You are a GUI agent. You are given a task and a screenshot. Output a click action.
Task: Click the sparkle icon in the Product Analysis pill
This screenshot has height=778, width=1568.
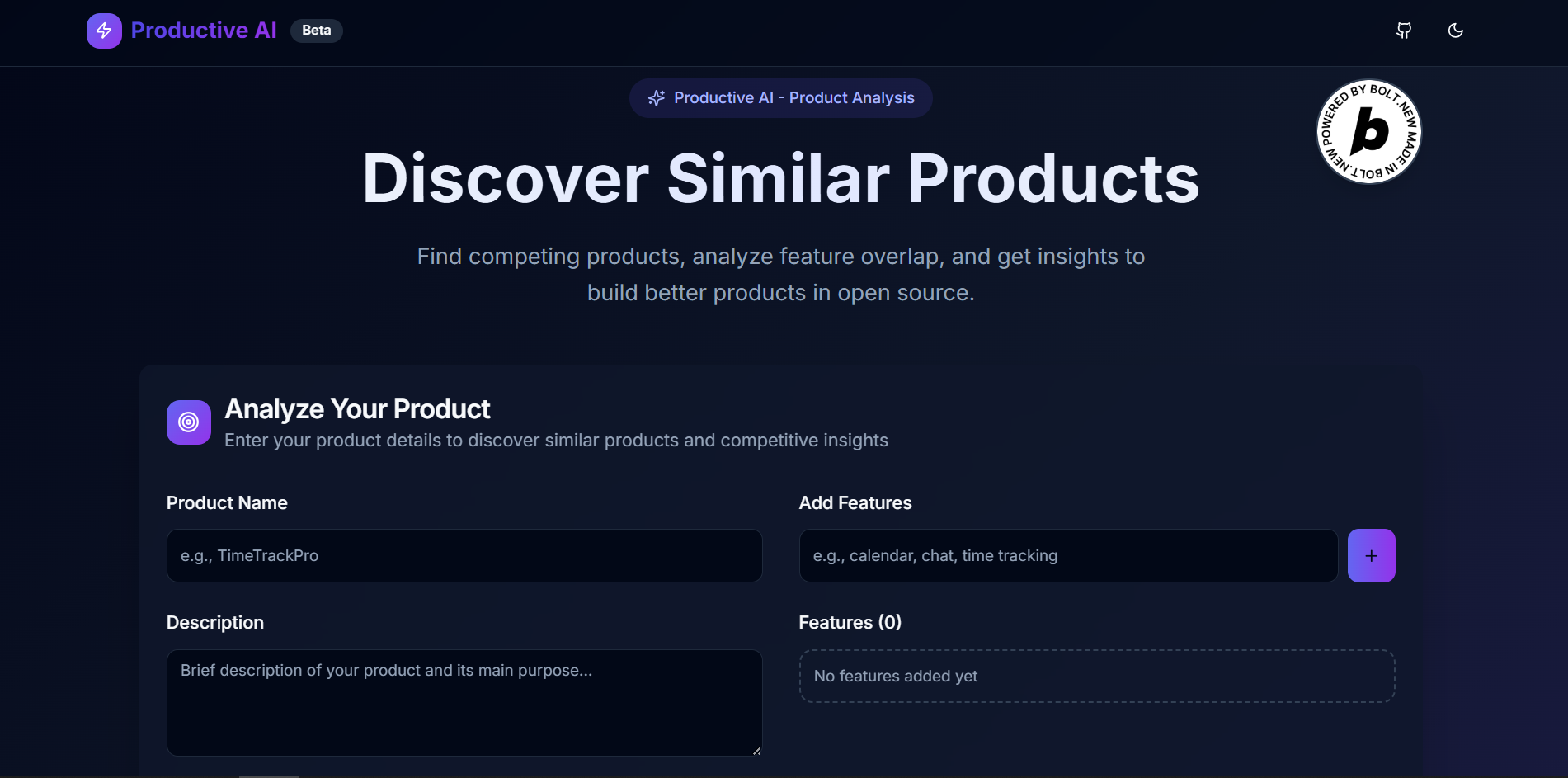(x=657, y=98)
